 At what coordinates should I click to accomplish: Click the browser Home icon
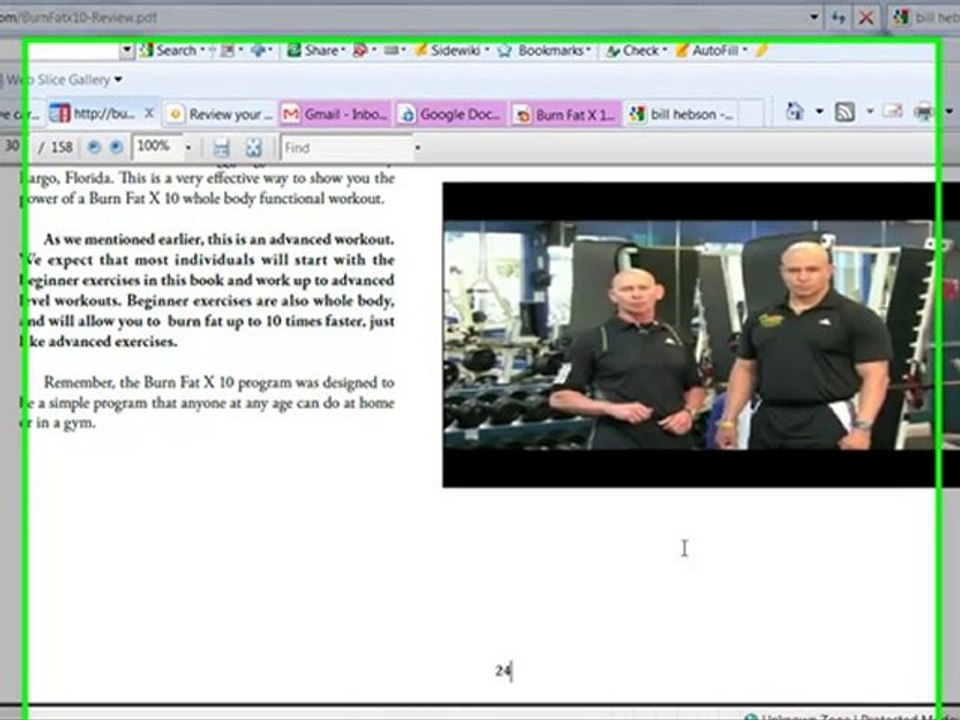tap(795, 112)
